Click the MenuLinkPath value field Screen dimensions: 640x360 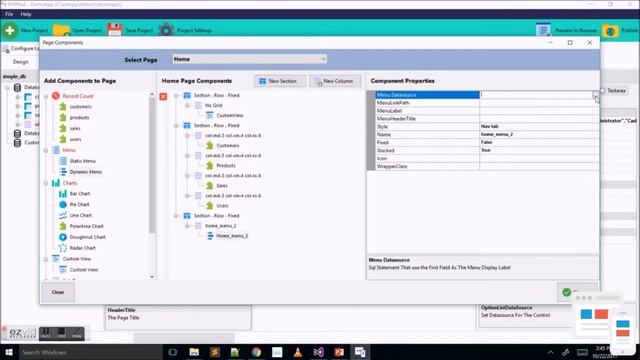(x=539, y=103)
